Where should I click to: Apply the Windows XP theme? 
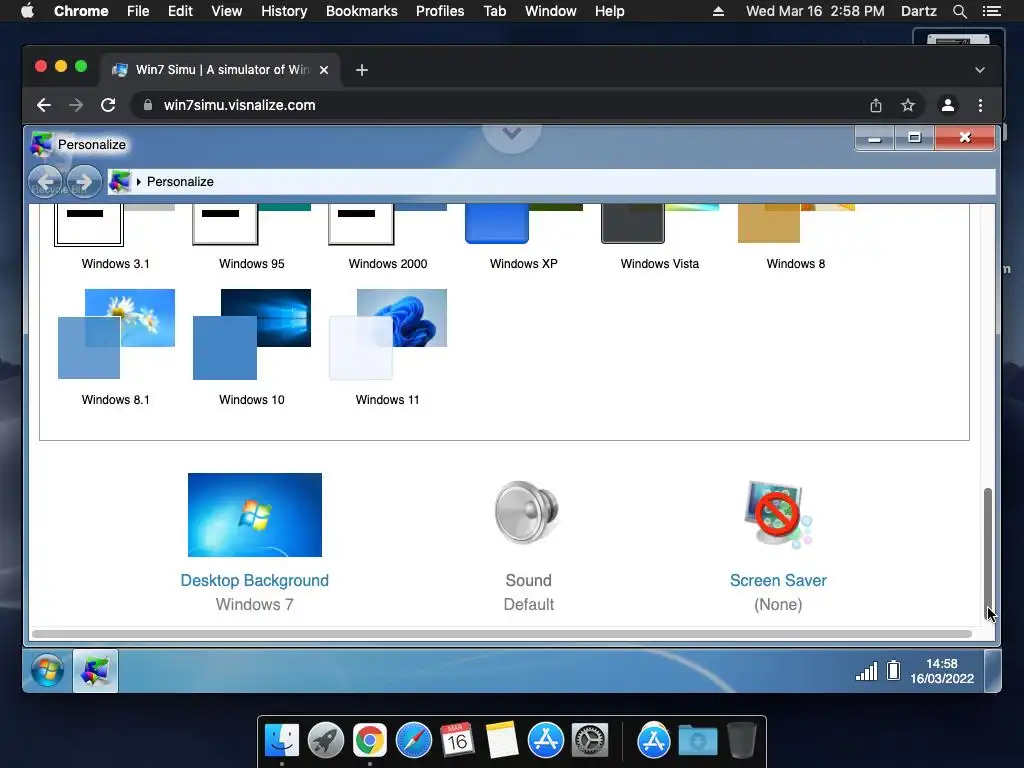523,225
